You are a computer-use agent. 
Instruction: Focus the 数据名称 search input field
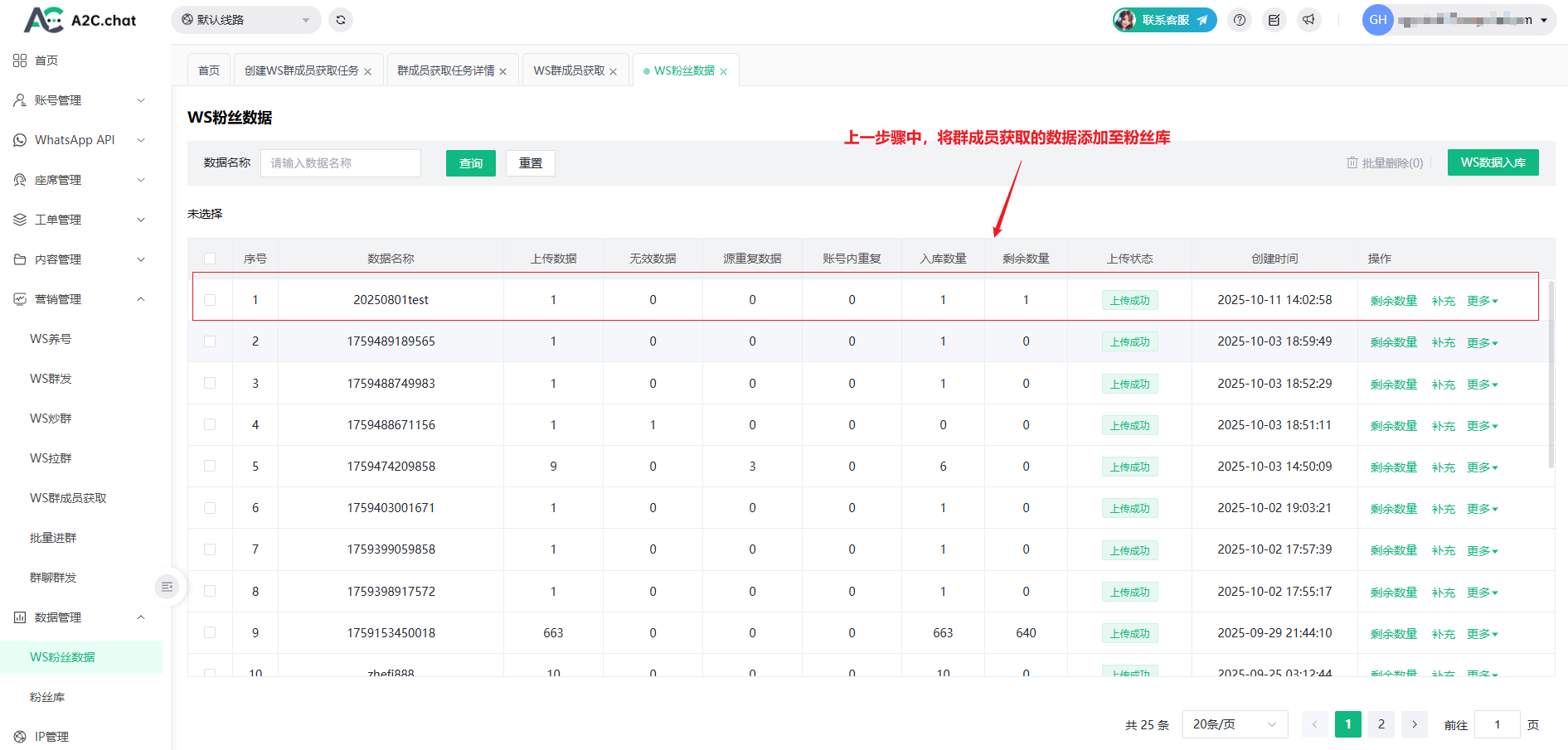[341, 163]
